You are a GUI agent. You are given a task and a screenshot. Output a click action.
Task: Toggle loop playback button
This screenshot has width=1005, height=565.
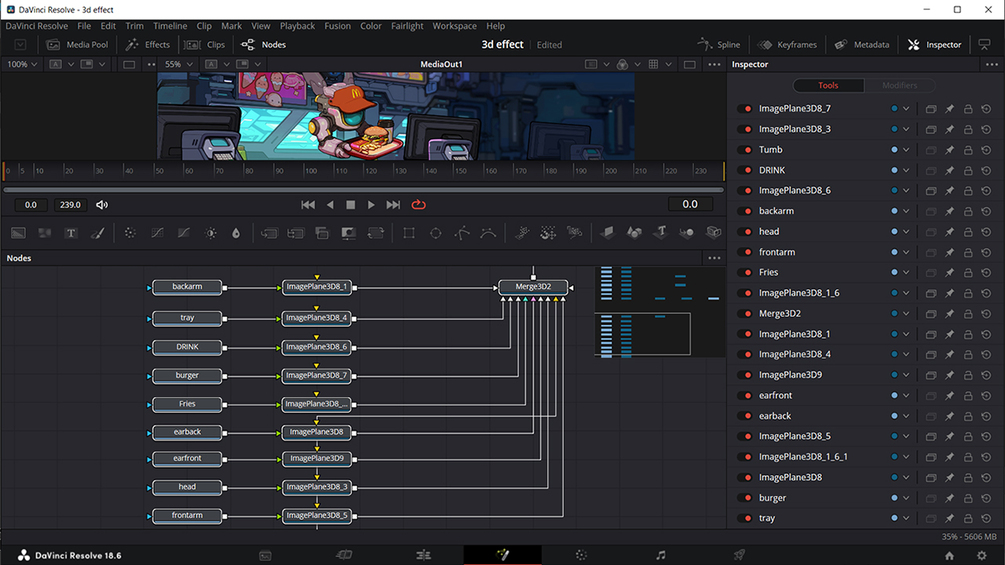(x=419, y=205)
